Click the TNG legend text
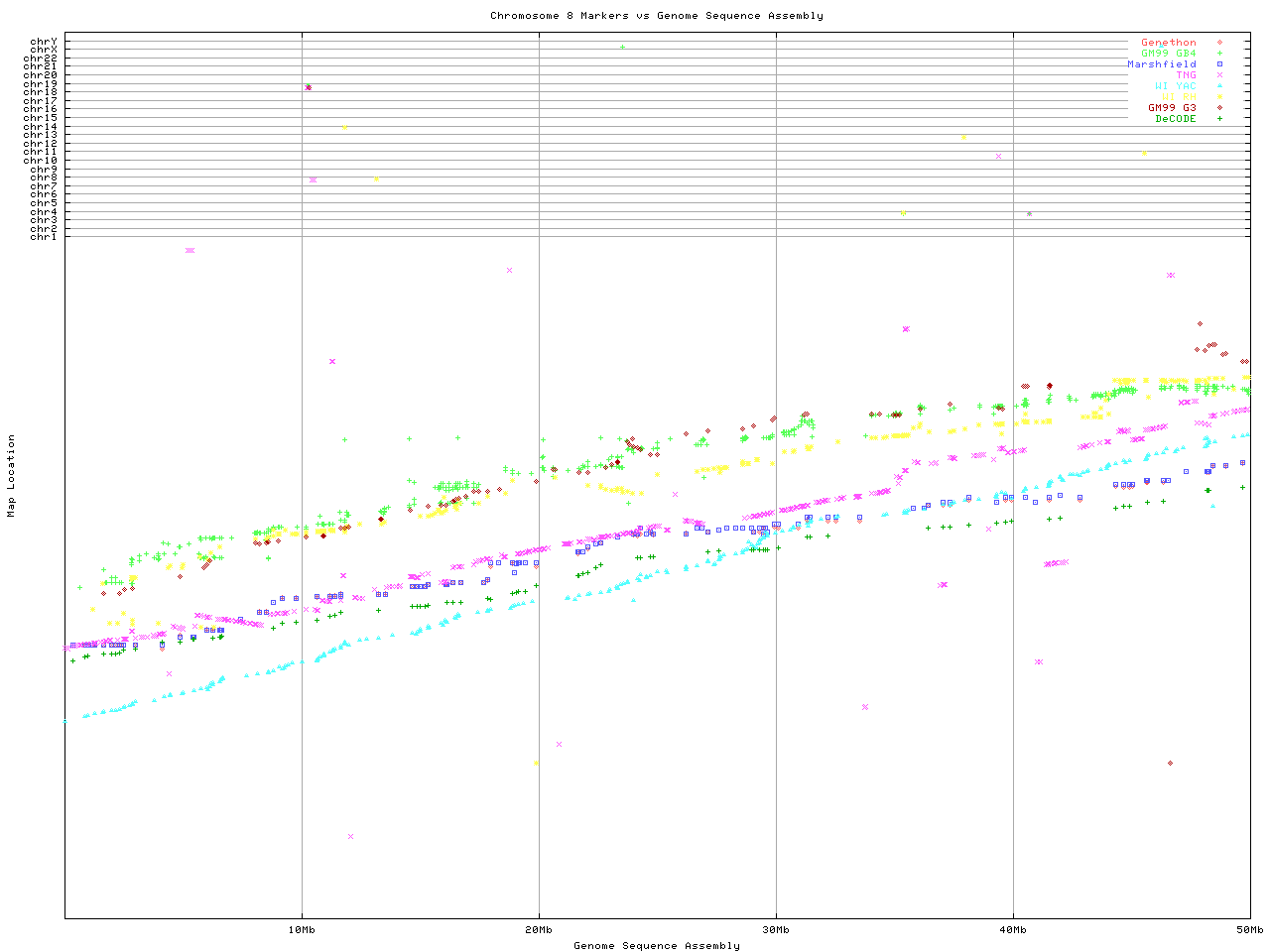This screenshot has width=1270, height=952. pyautogui.click(x=1186, y=75)
